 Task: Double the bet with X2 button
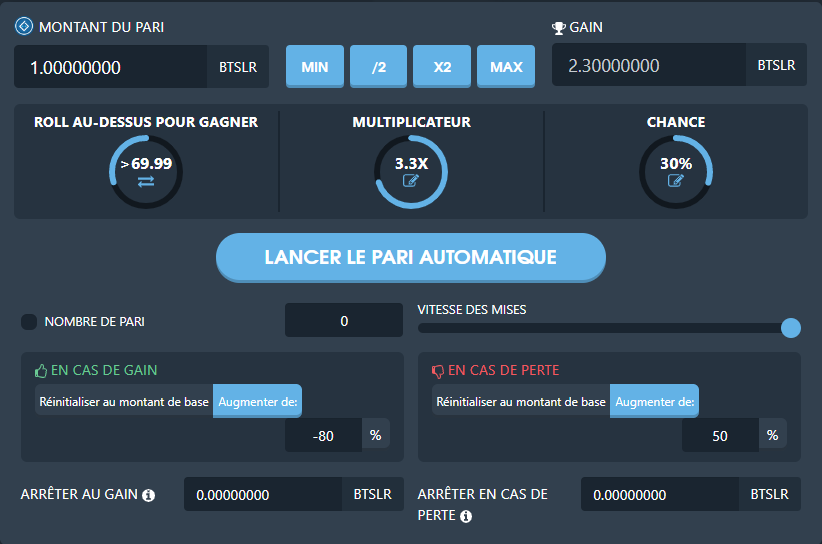click(x=442, y=67)
